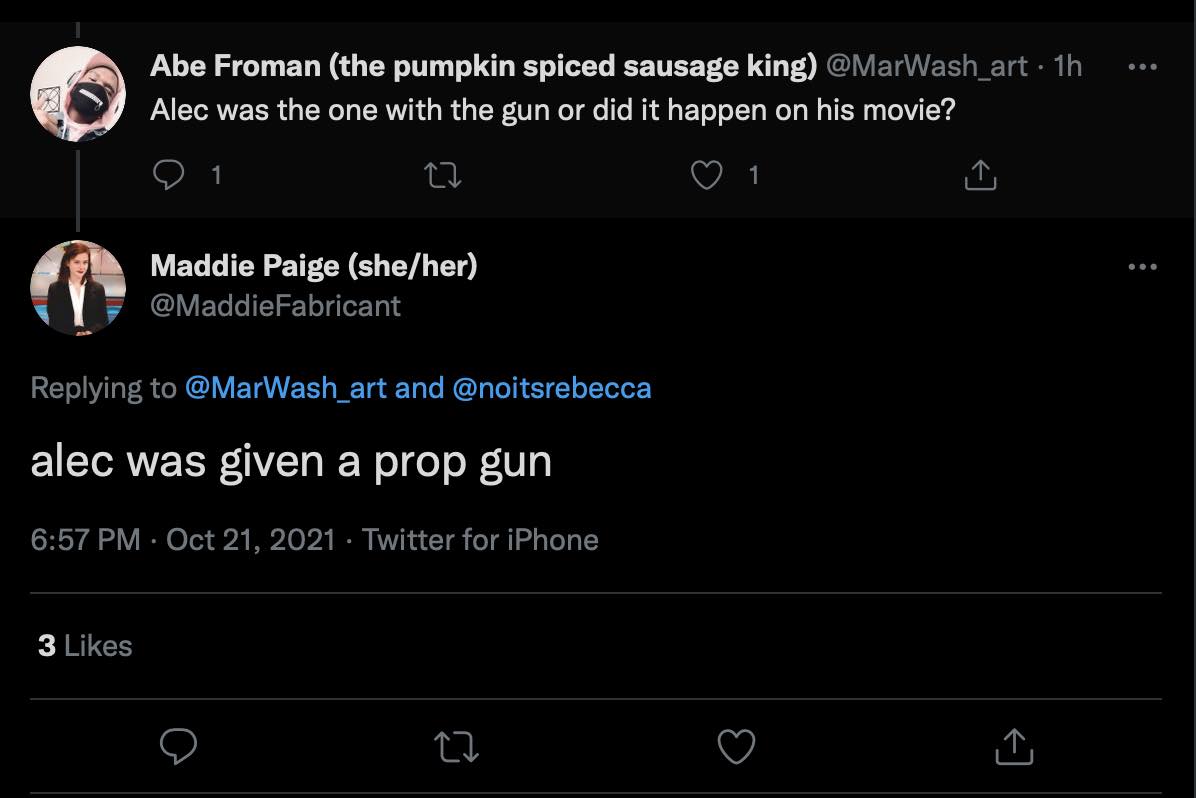Share Maddie Paige's tweet

click(1015, 746)
